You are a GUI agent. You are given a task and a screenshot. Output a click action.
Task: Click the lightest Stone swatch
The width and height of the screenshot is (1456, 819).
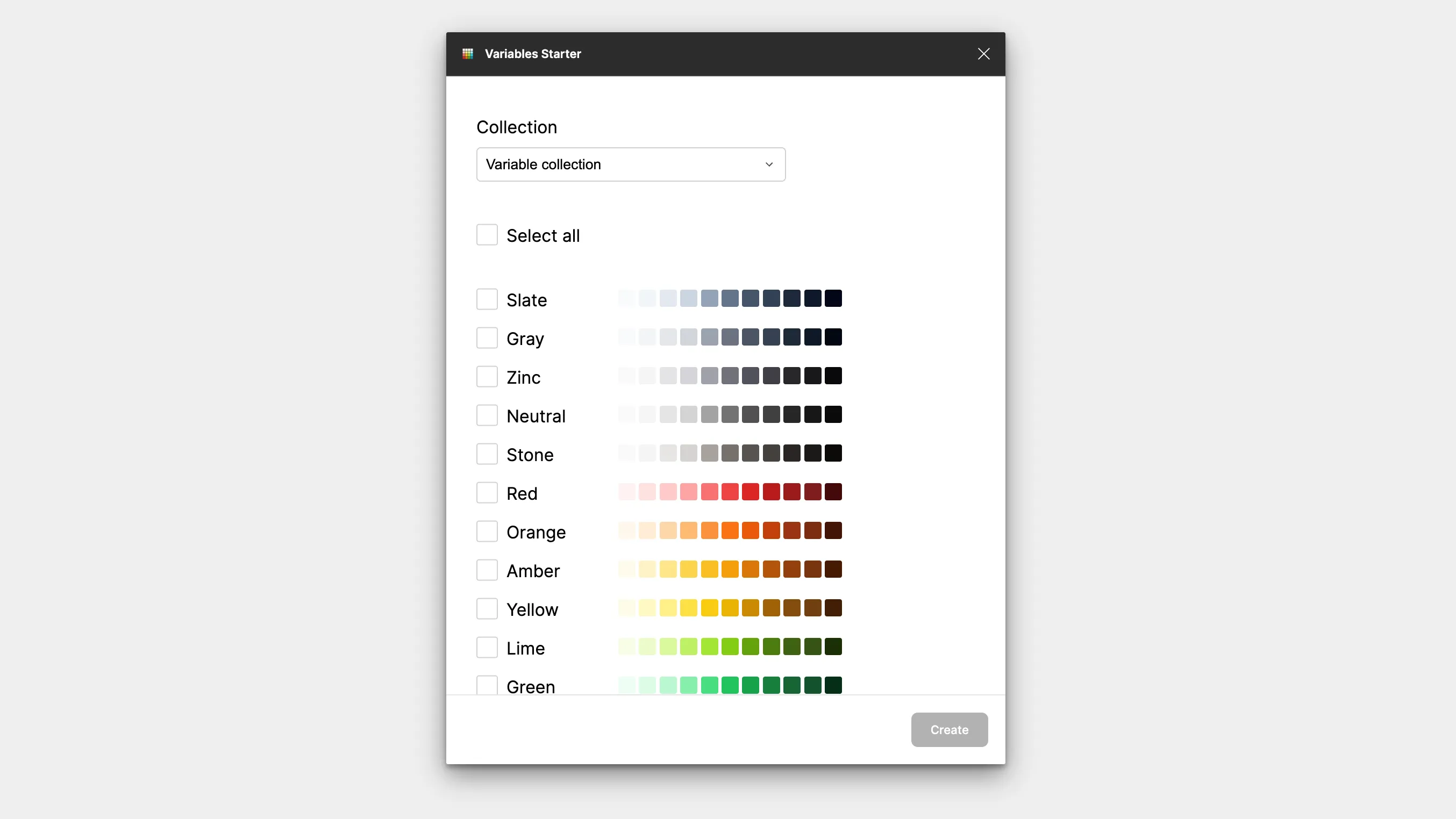(627, 453)
